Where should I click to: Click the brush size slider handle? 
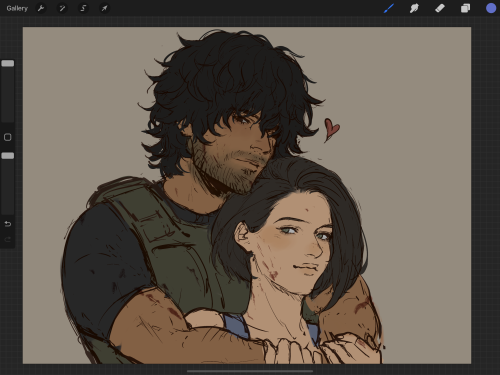(8, 63)
